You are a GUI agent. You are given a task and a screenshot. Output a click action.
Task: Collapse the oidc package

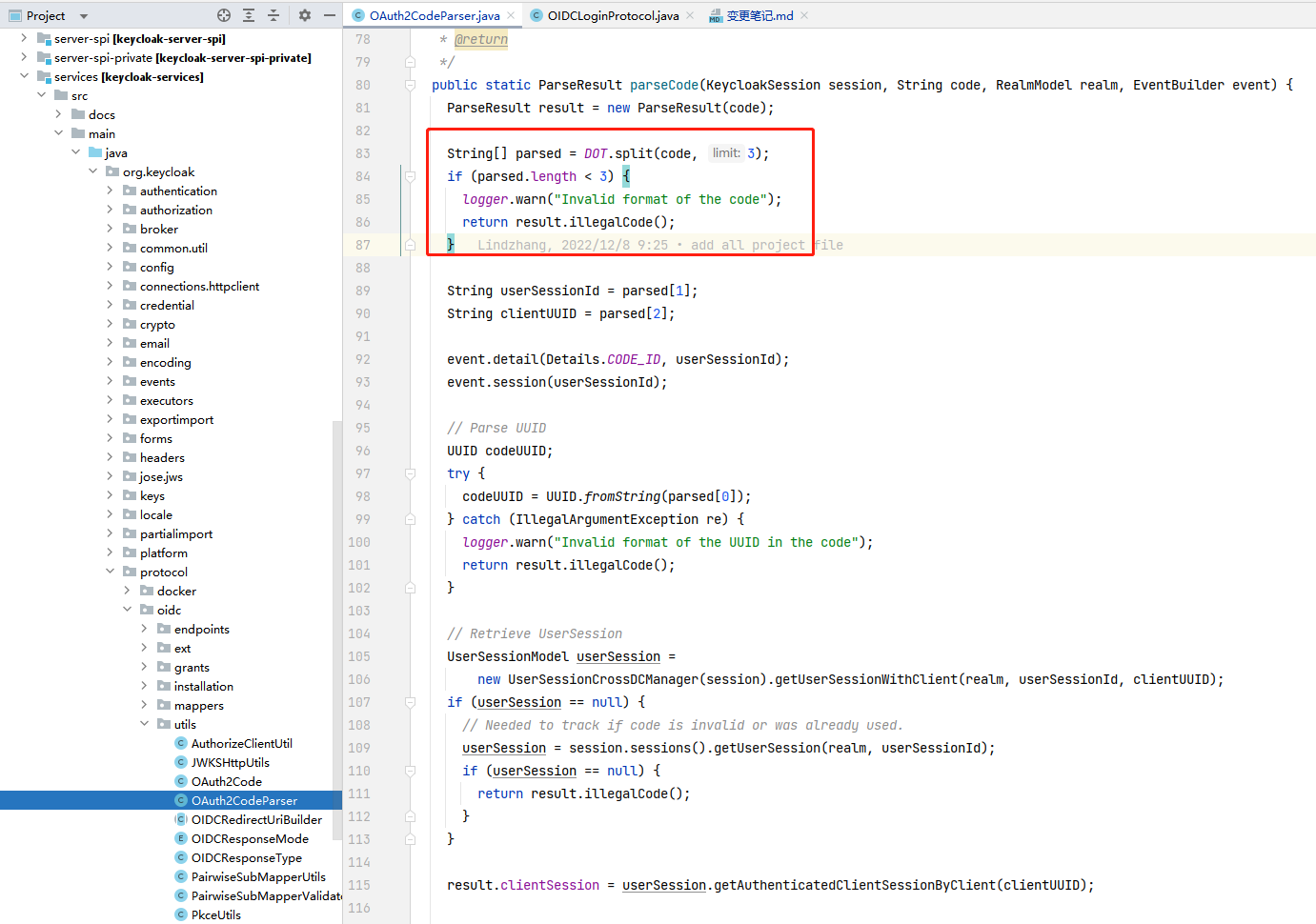point(127,610)
